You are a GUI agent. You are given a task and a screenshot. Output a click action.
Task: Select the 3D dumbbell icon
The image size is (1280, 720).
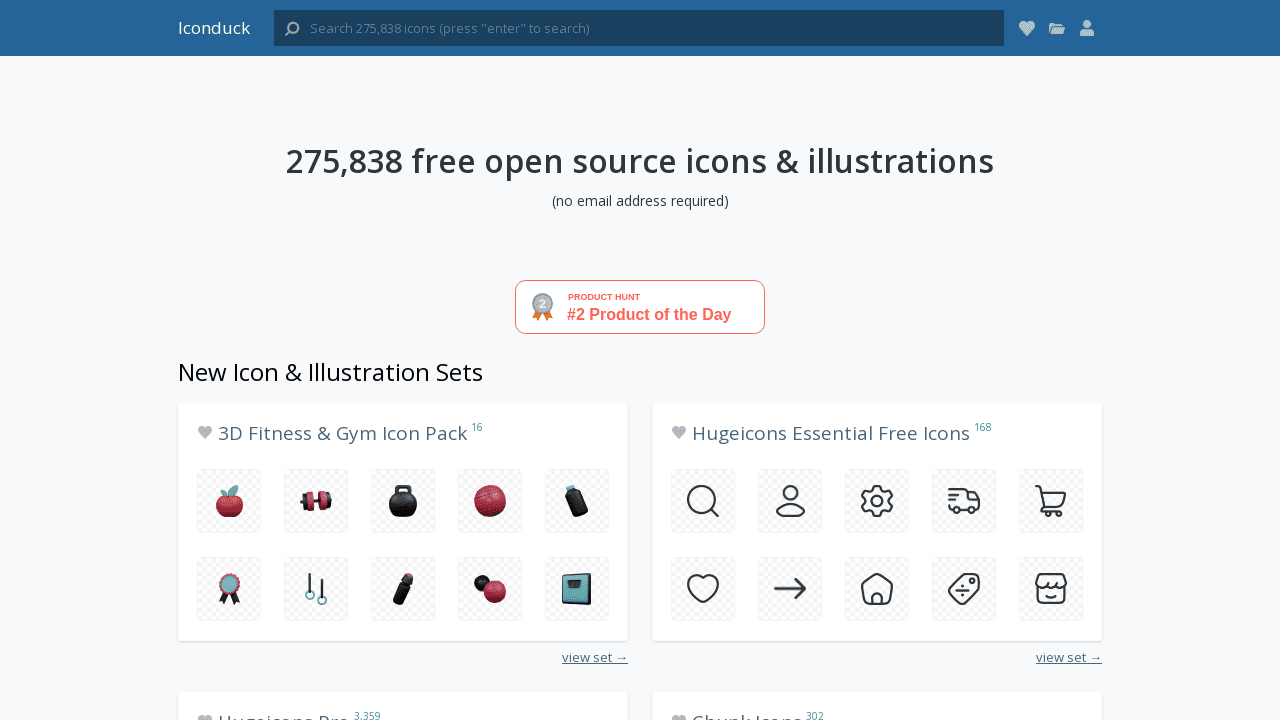[x=316, y=501]
